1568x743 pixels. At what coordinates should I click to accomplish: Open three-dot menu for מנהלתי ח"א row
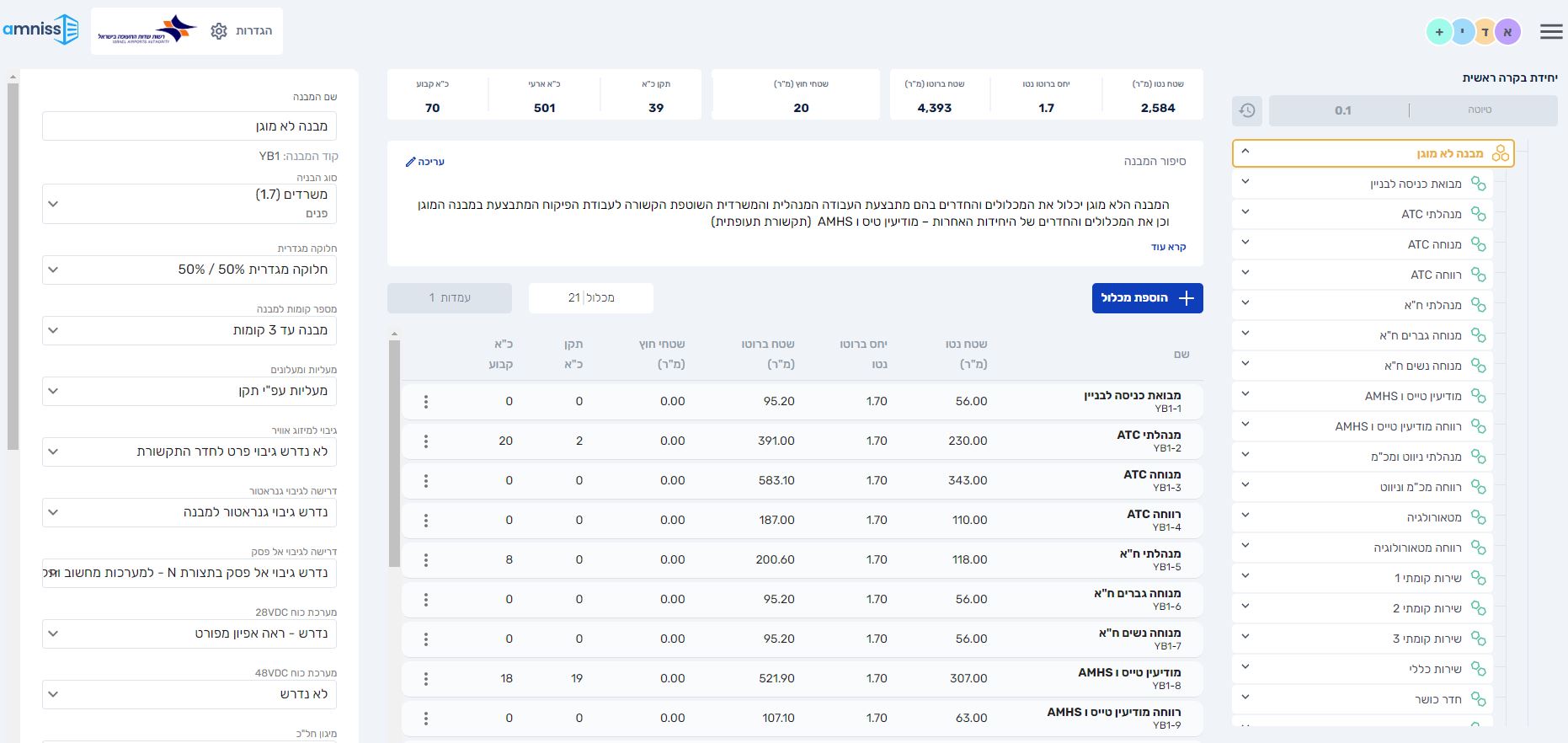tap(426, 560)
